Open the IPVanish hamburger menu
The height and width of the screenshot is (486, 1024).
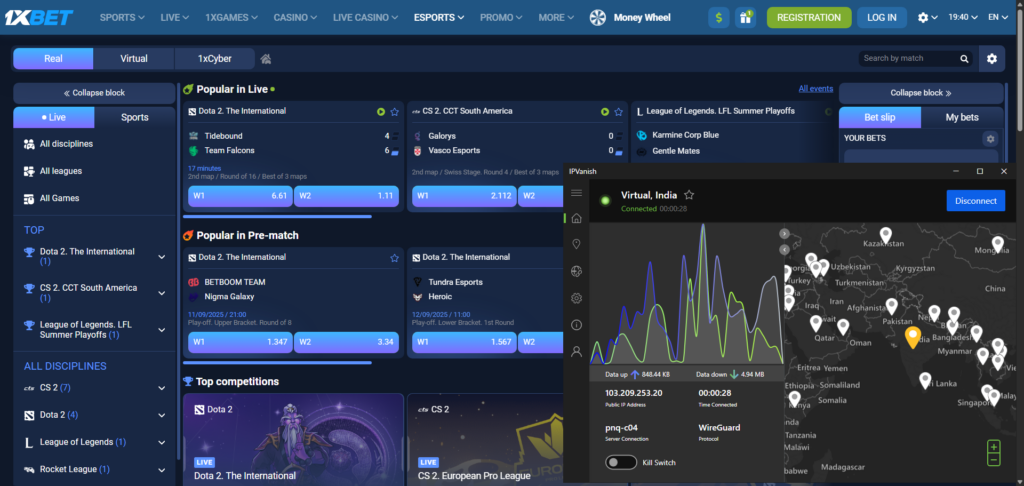576,192
